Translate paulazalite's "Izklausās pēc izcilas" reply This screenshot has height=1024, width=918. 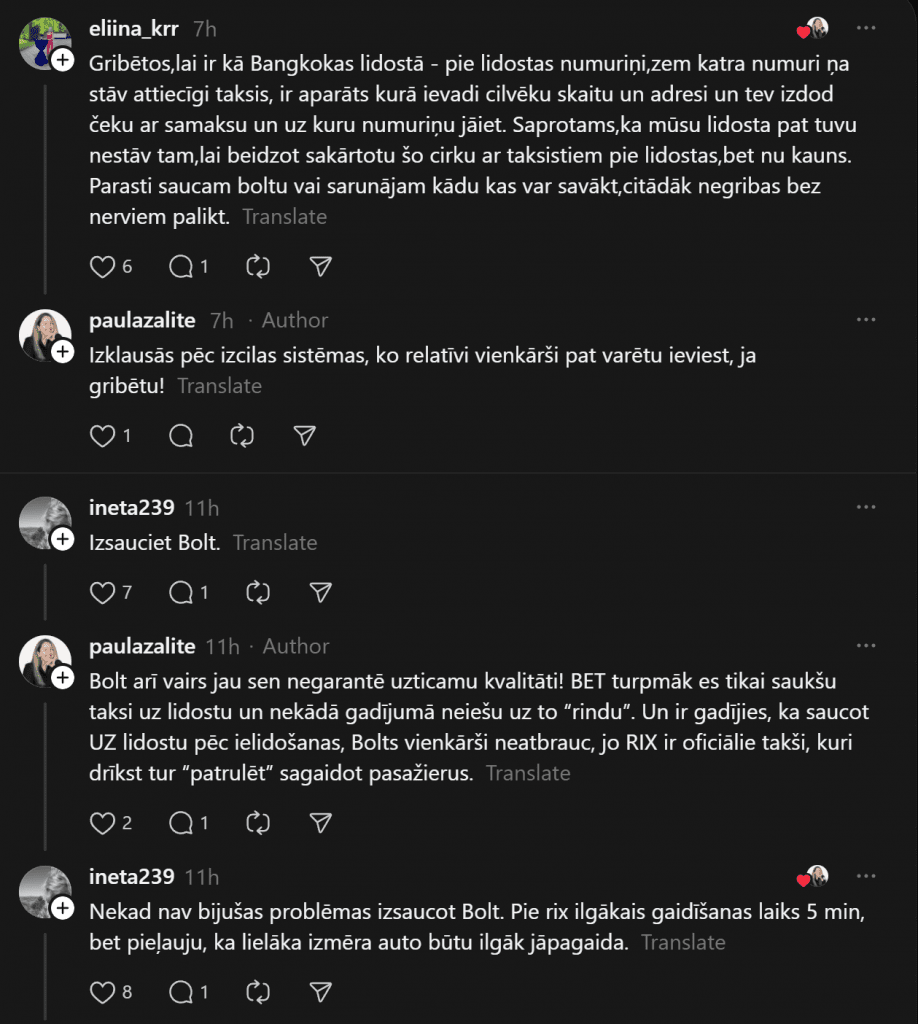click(x=219, y=386)
